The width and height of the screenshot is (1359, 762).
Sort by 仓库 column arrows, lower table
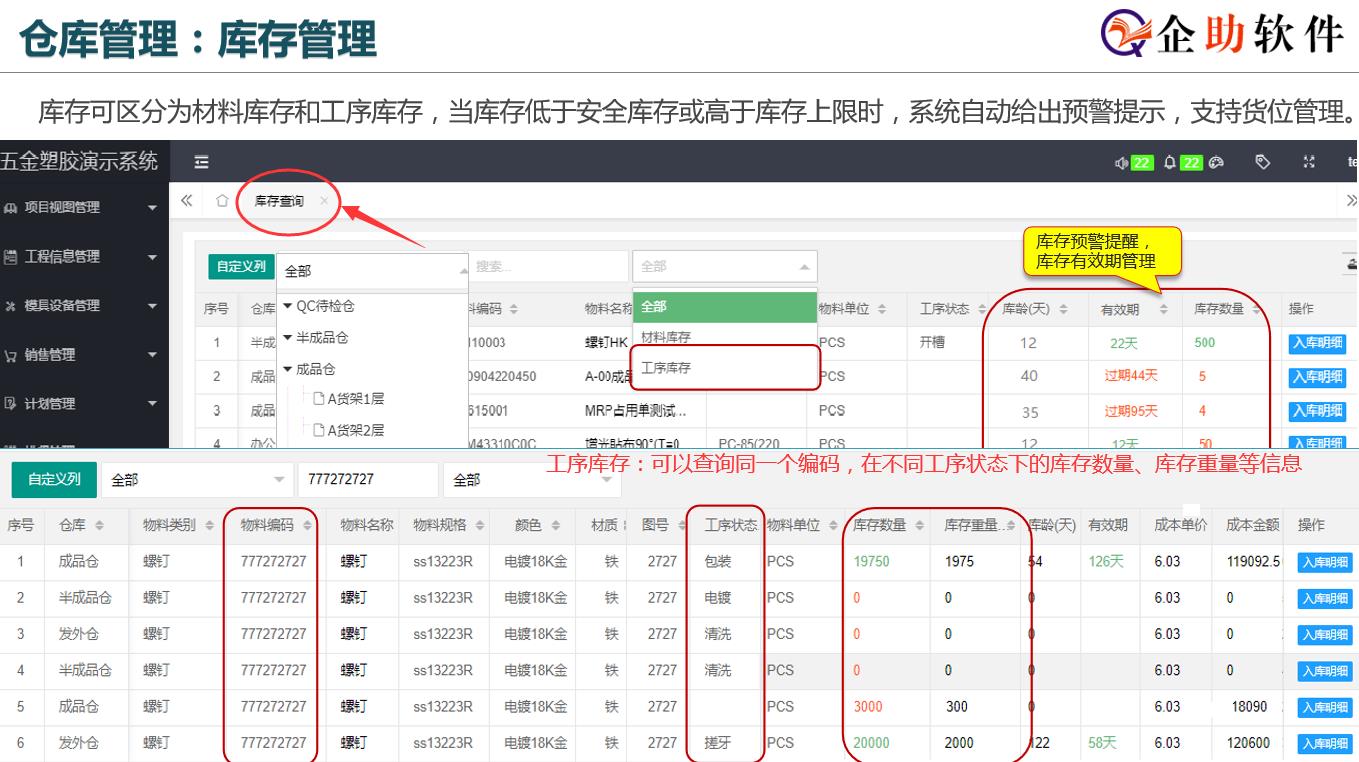[x=98, y=526]
